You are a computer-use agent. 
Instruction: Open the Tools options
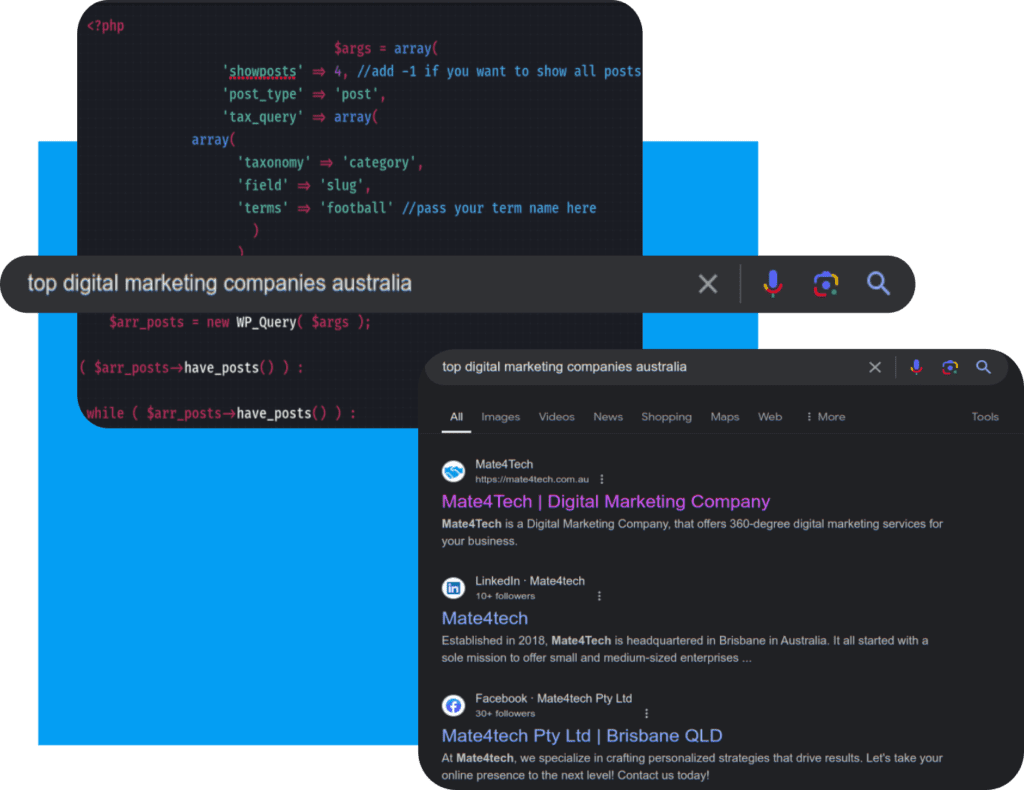click(985, 417)
